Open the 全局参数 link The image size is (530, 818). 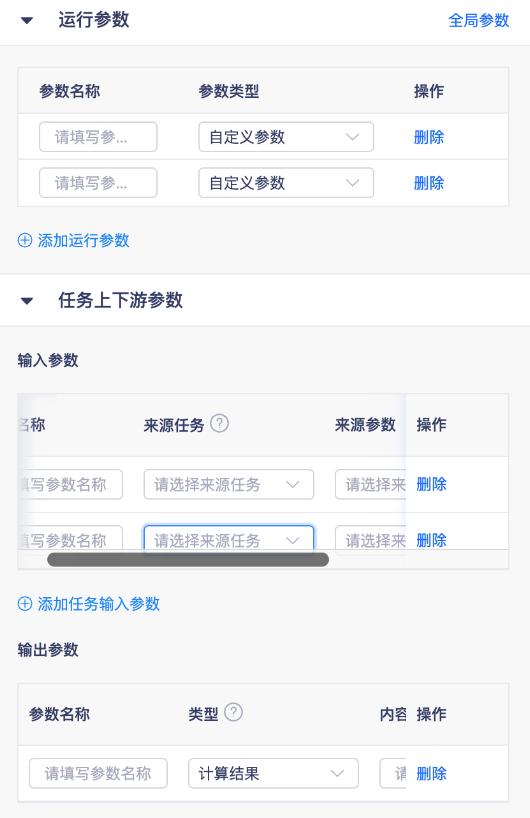(478, 21)
